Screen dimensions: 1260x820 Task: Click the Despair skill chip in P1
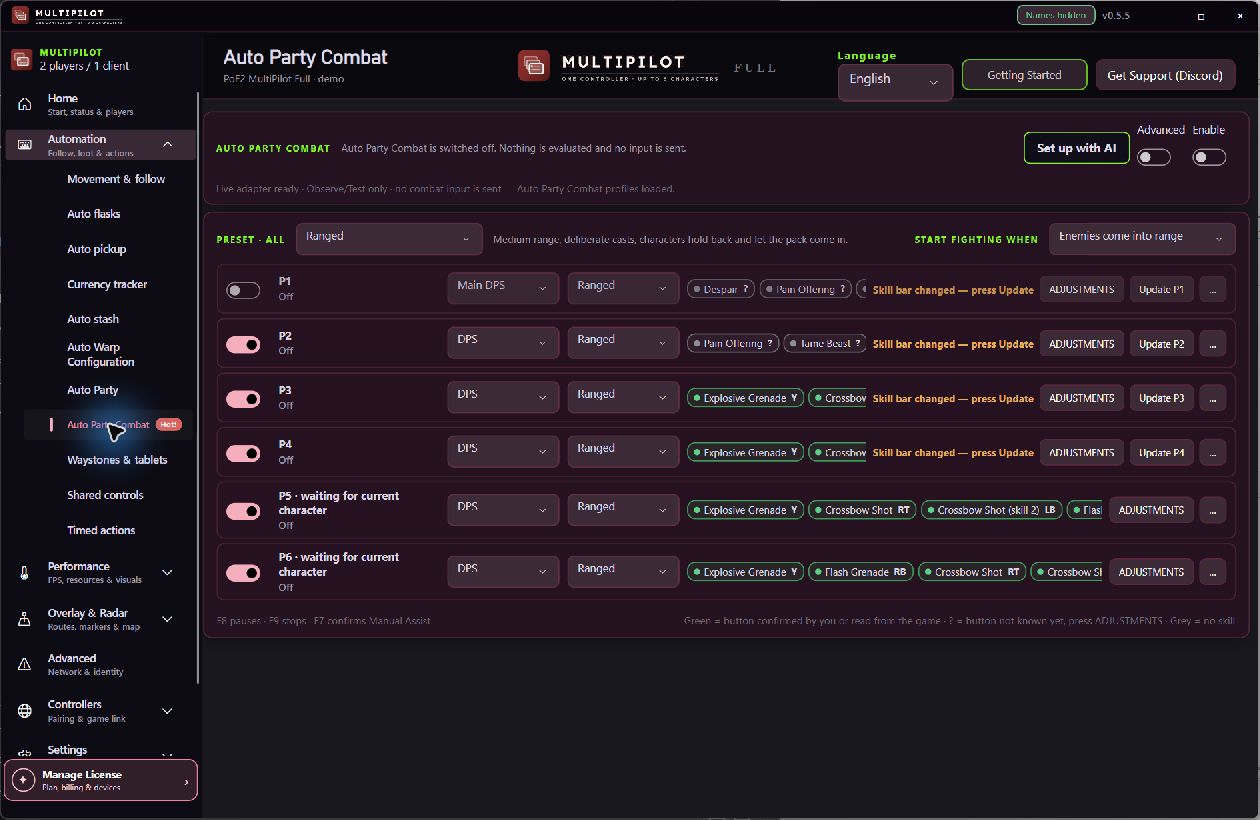tap(720, 289)
